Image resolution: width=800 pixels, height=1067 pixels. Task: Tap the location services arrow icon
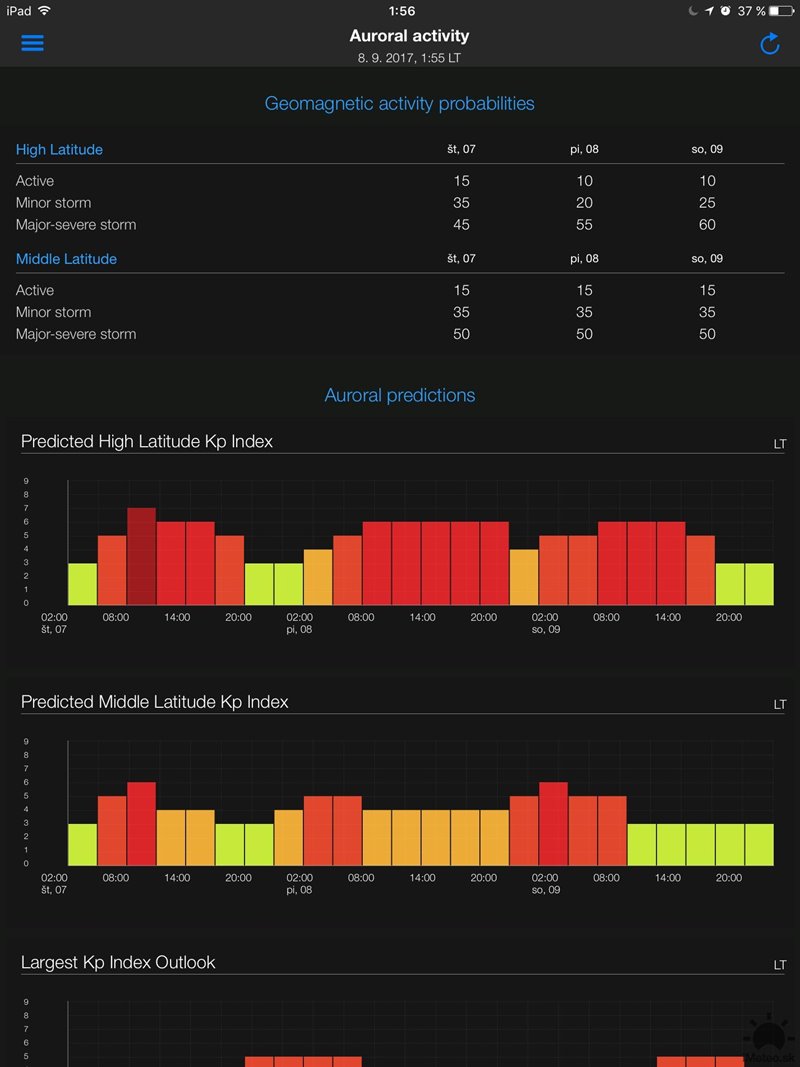pyautogui.click(x=710, y=11)
